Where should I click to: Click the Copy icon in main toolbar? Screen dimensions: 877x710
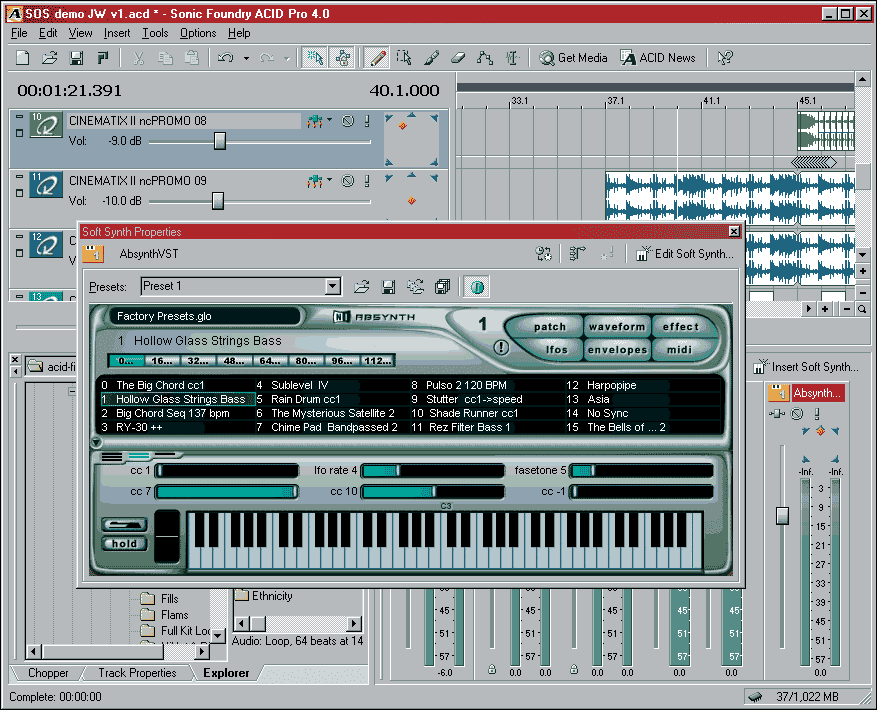tap(165, 58)
